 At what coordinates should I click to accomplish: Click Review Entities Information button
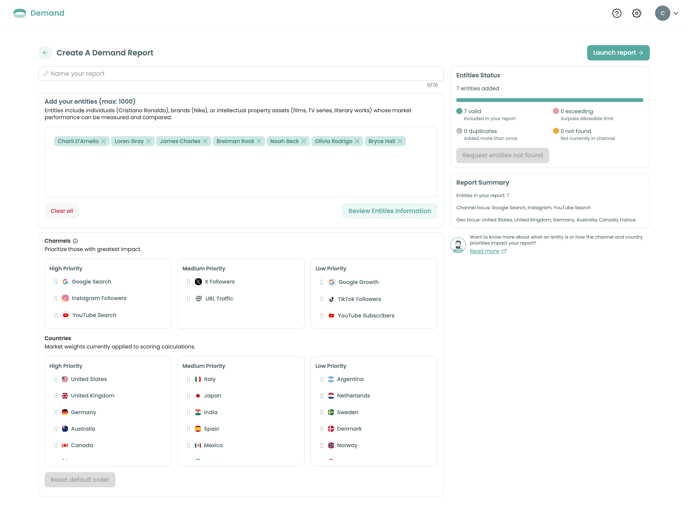389,211
